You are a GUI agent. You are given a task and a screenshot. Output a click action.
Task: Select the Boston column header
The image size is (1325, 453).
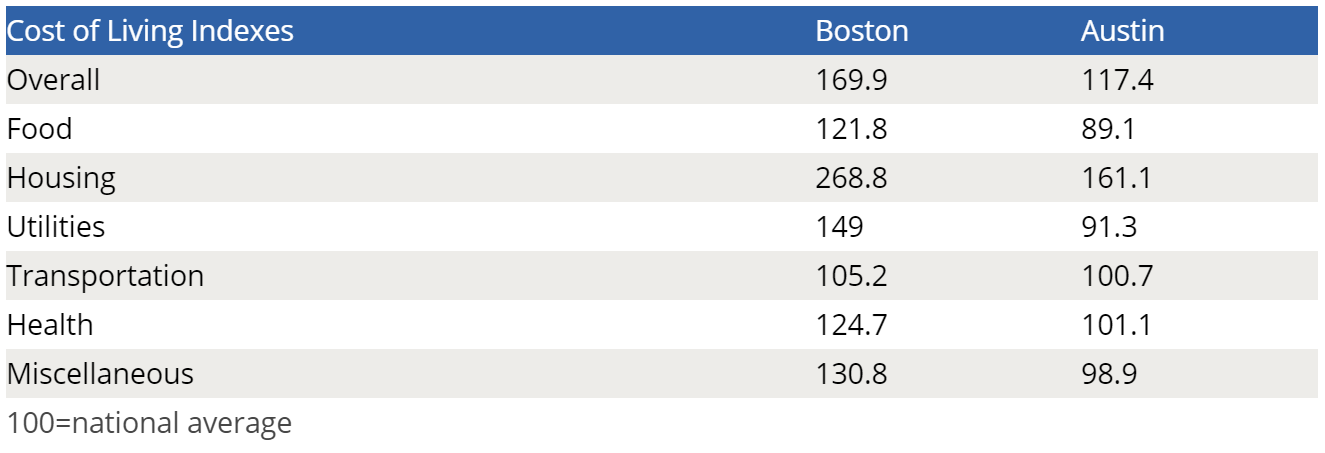(x=862, y=31)
